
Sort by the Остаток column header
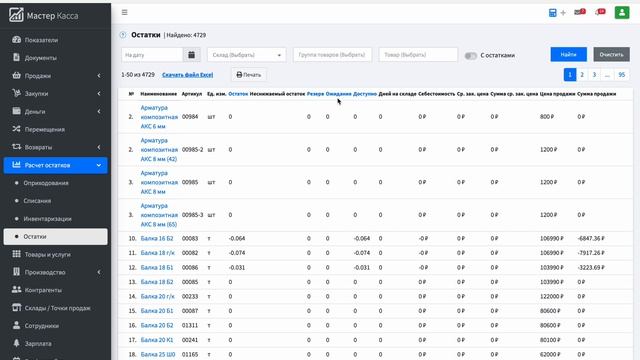pos(238,94)
